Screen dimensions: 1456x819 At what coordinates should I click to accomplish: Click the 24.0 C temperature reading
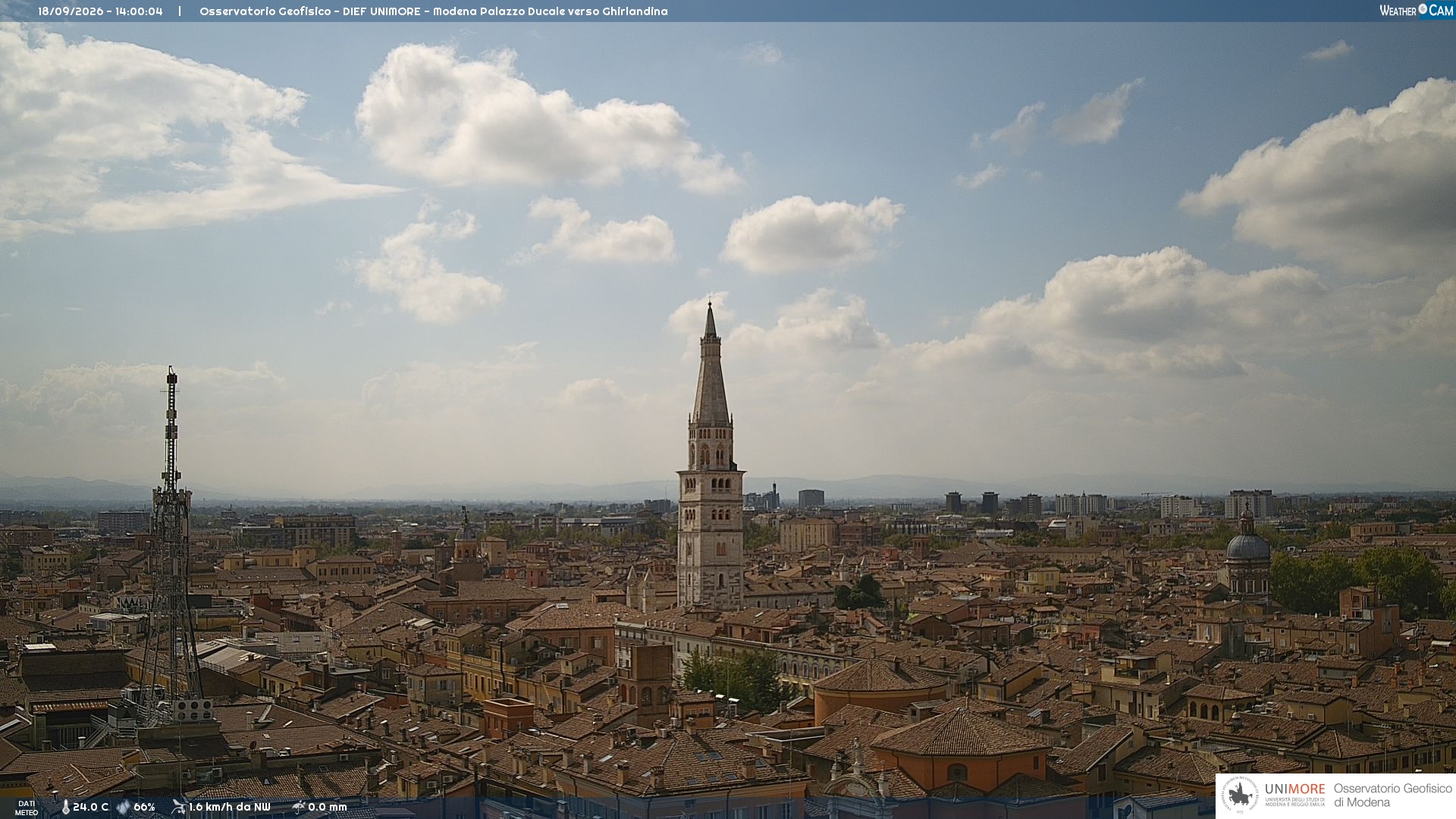[x=90, y=808]
